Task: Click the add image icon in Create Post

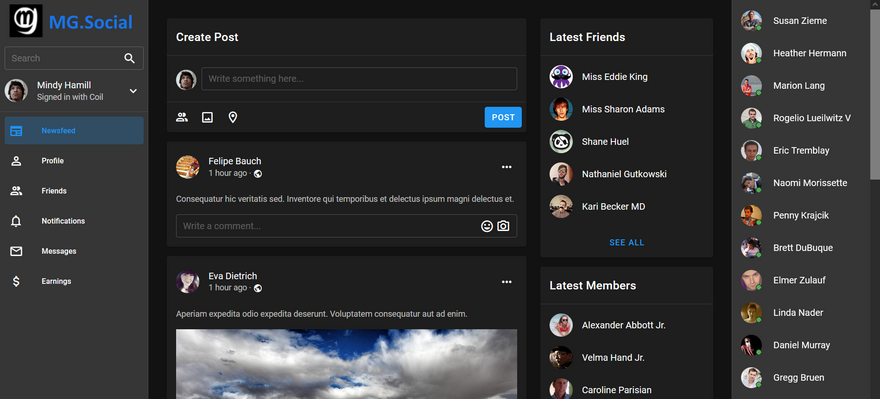Action: tap(208, 117)
